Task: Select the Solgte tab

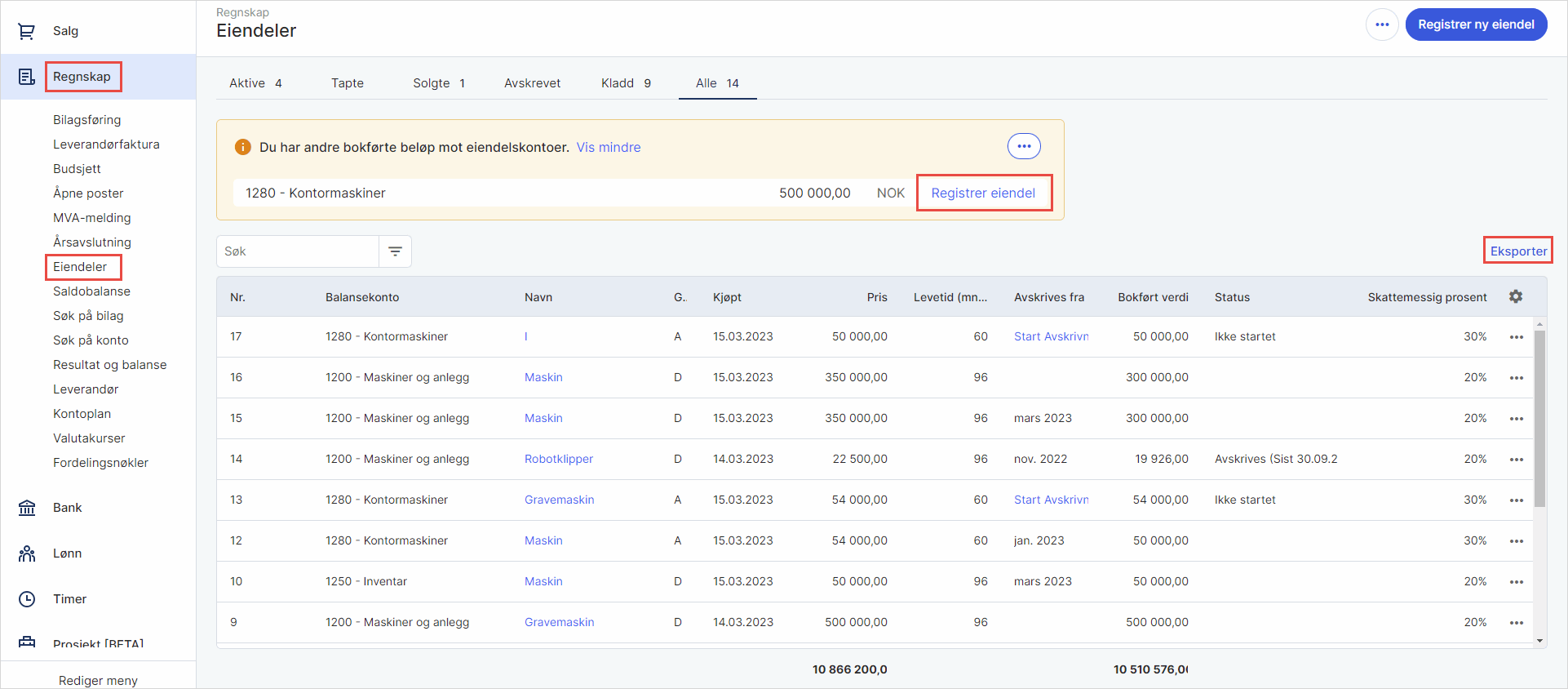Action: [438, 83]
